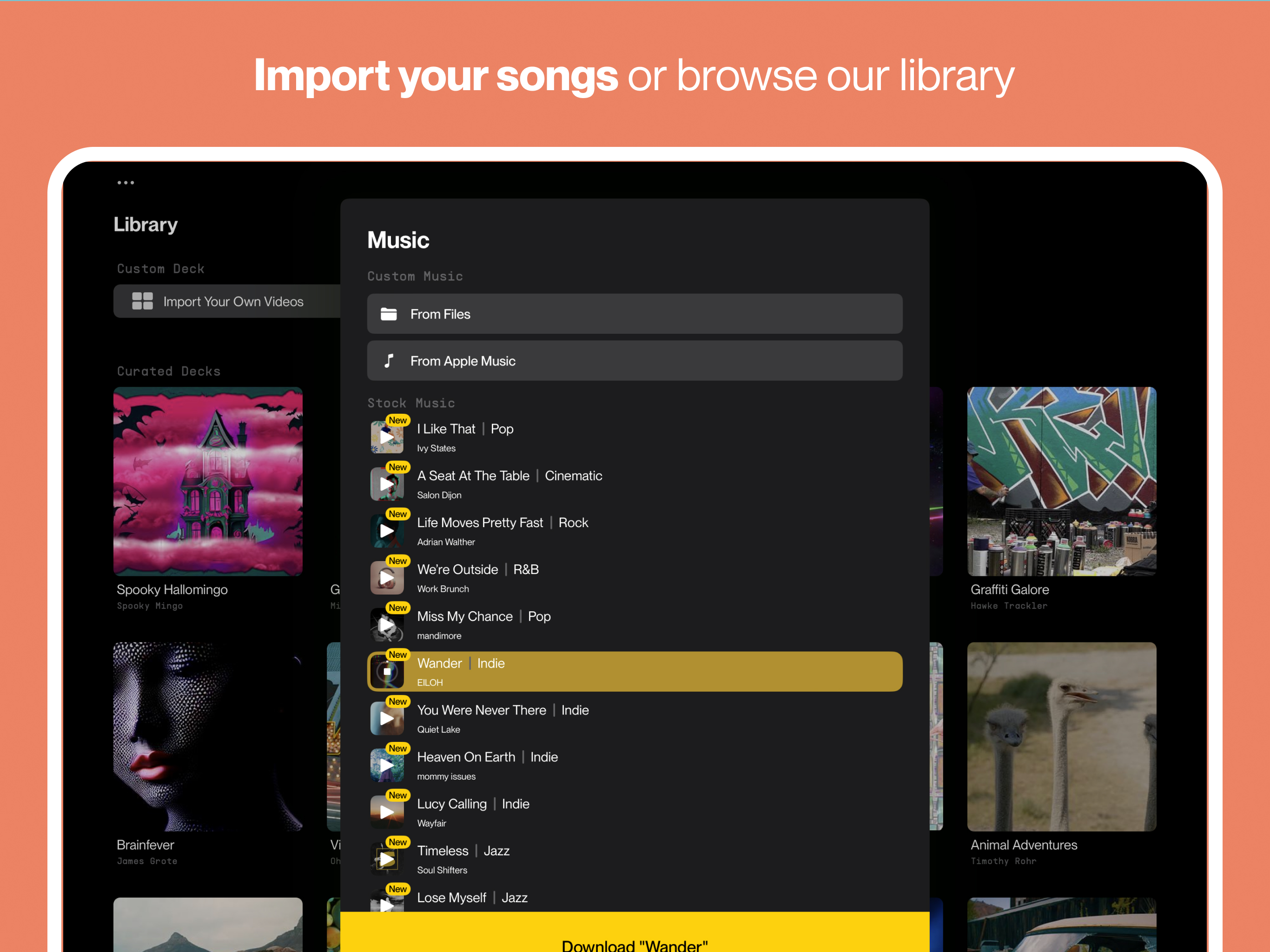This screenshot has height=952, width=1270.
Task: Select the Lose Myself Jazz title
Action: [x=452, y=898]
